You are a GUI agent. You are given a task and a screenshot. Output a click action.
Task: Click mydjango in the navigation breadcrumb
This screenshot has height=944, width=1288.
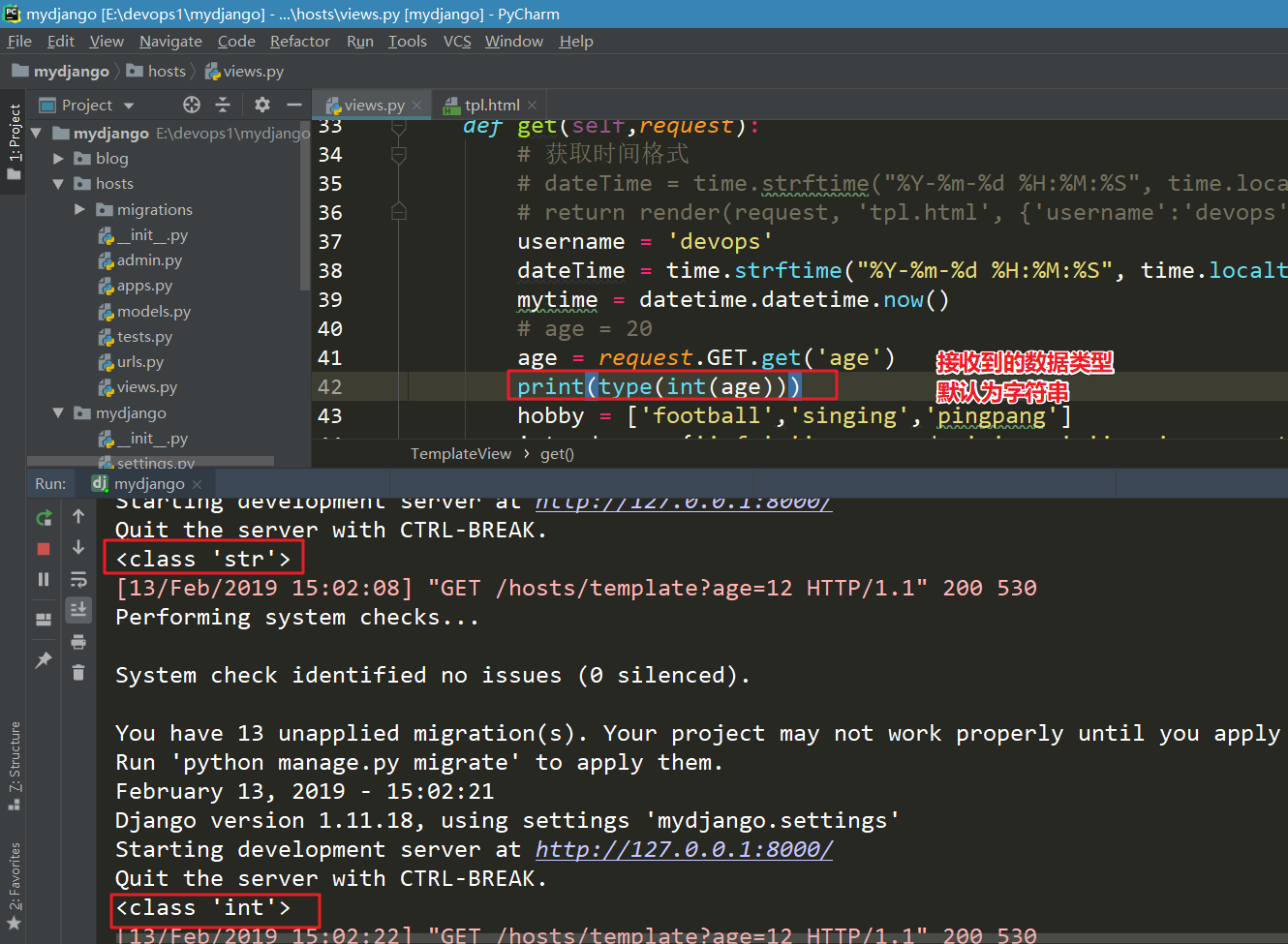point(61,71)
